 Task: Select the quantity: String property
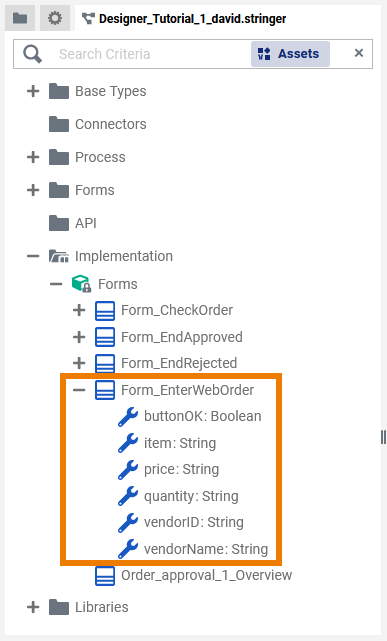click(191, 496)
